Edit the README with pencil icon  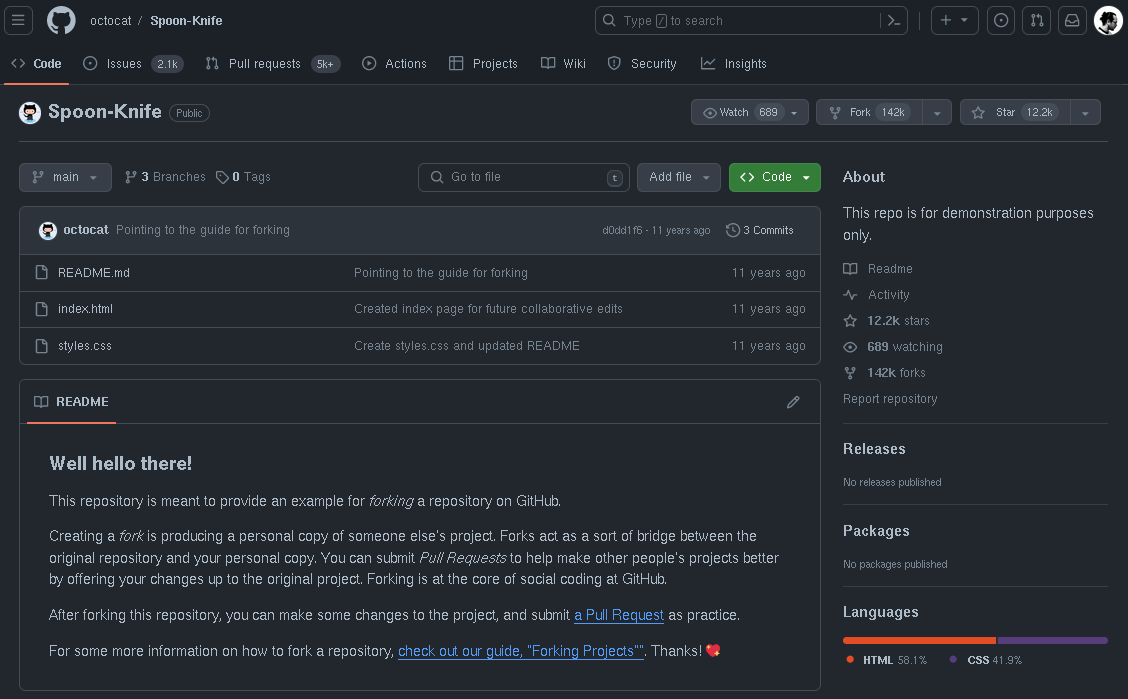point(793,402)
